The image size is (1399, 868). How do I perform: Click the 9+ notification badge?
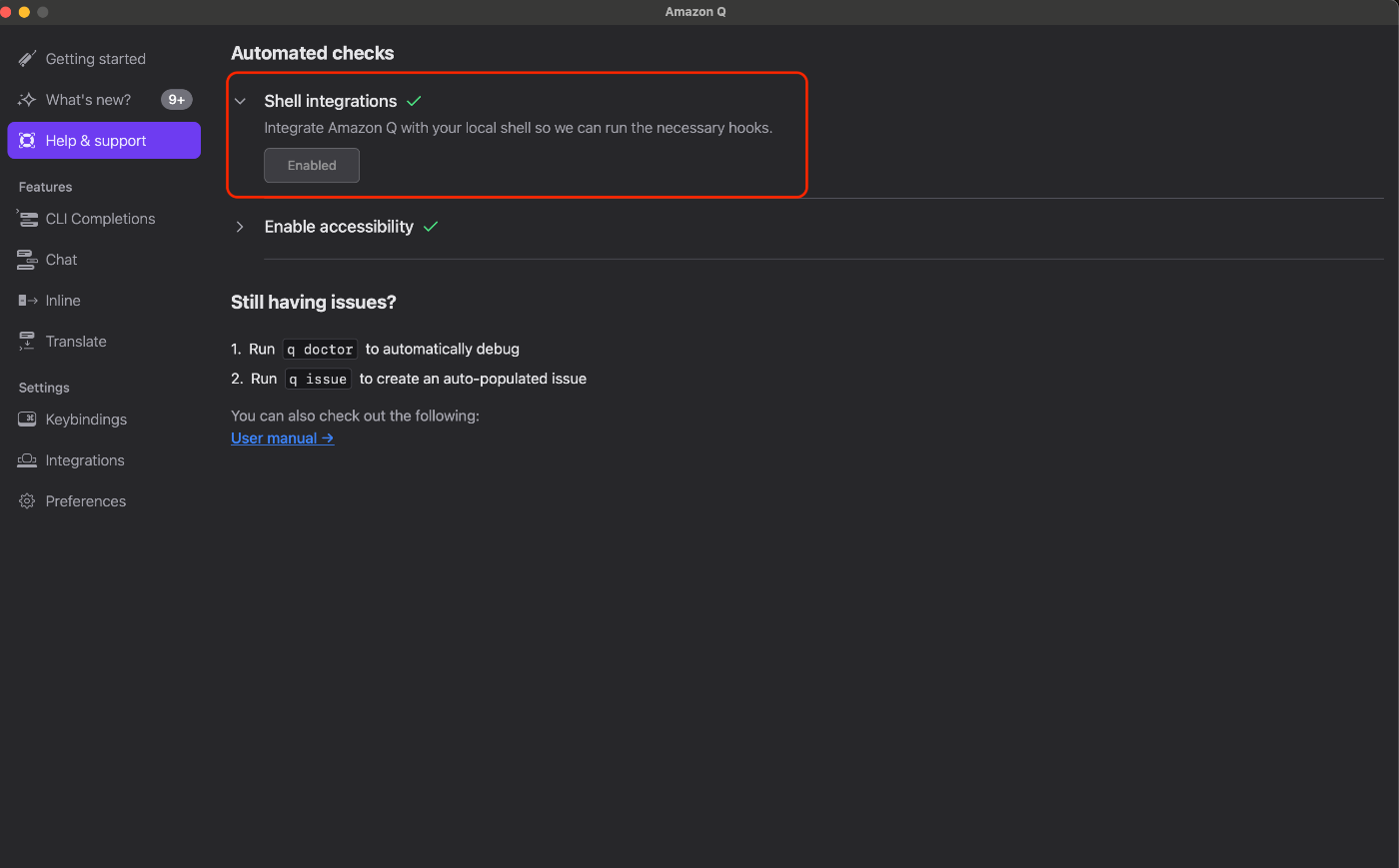(177, 100)
